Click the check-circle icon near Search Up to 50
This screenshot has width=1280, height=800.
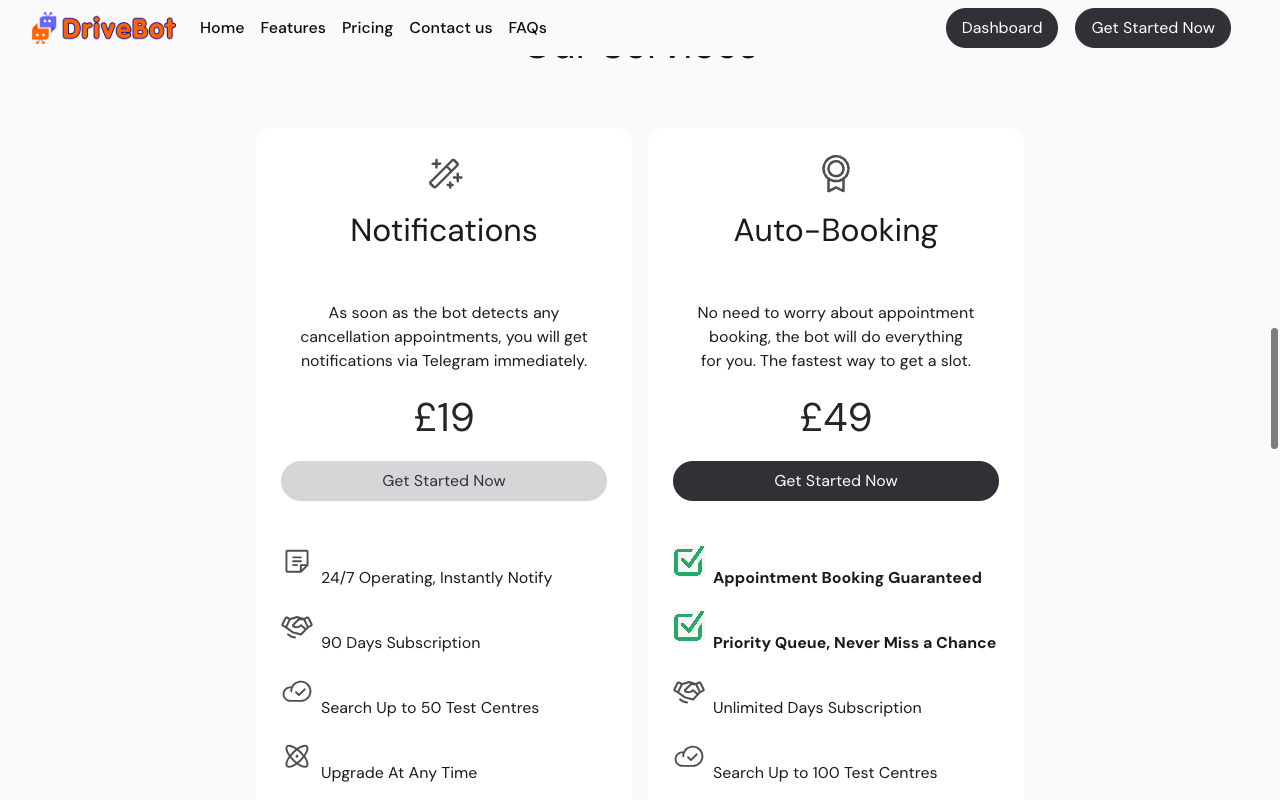pos(296,691)
